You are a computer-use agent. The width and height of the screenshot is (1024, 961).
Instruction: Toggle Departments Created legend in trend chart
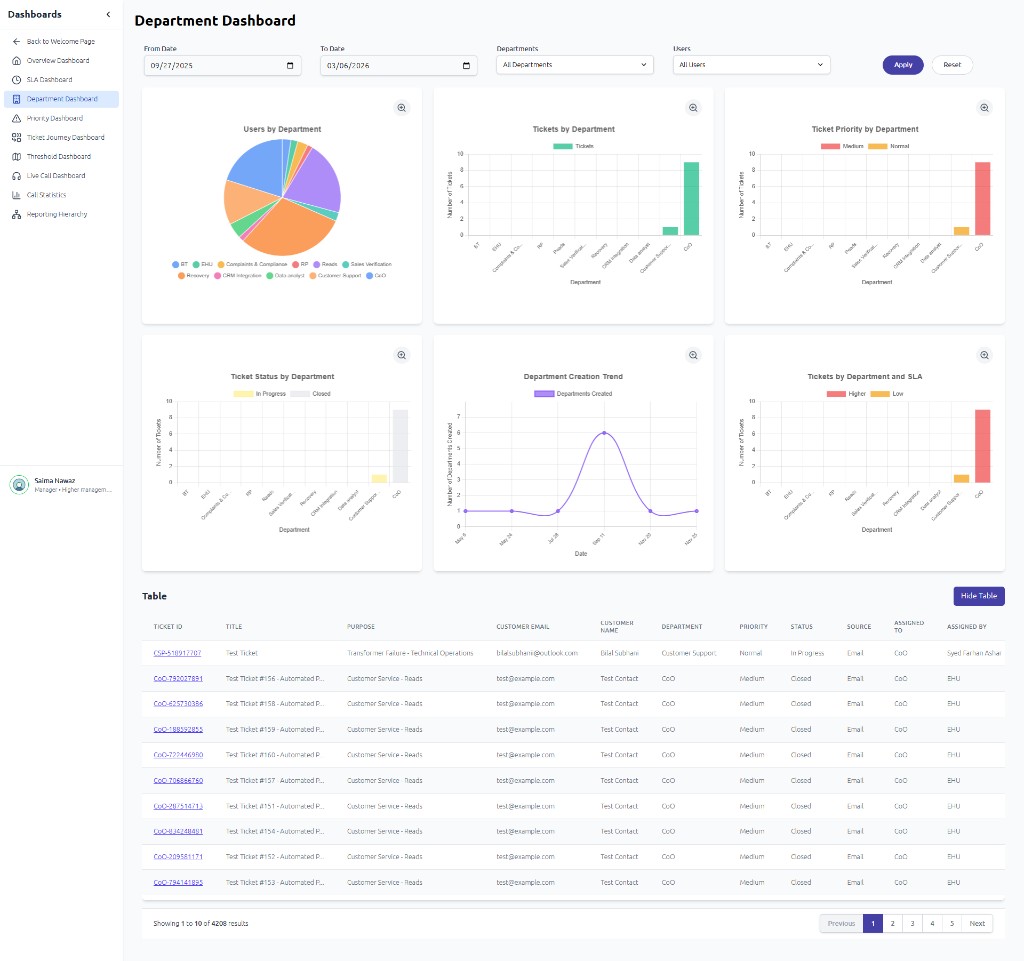coord(573,394)
